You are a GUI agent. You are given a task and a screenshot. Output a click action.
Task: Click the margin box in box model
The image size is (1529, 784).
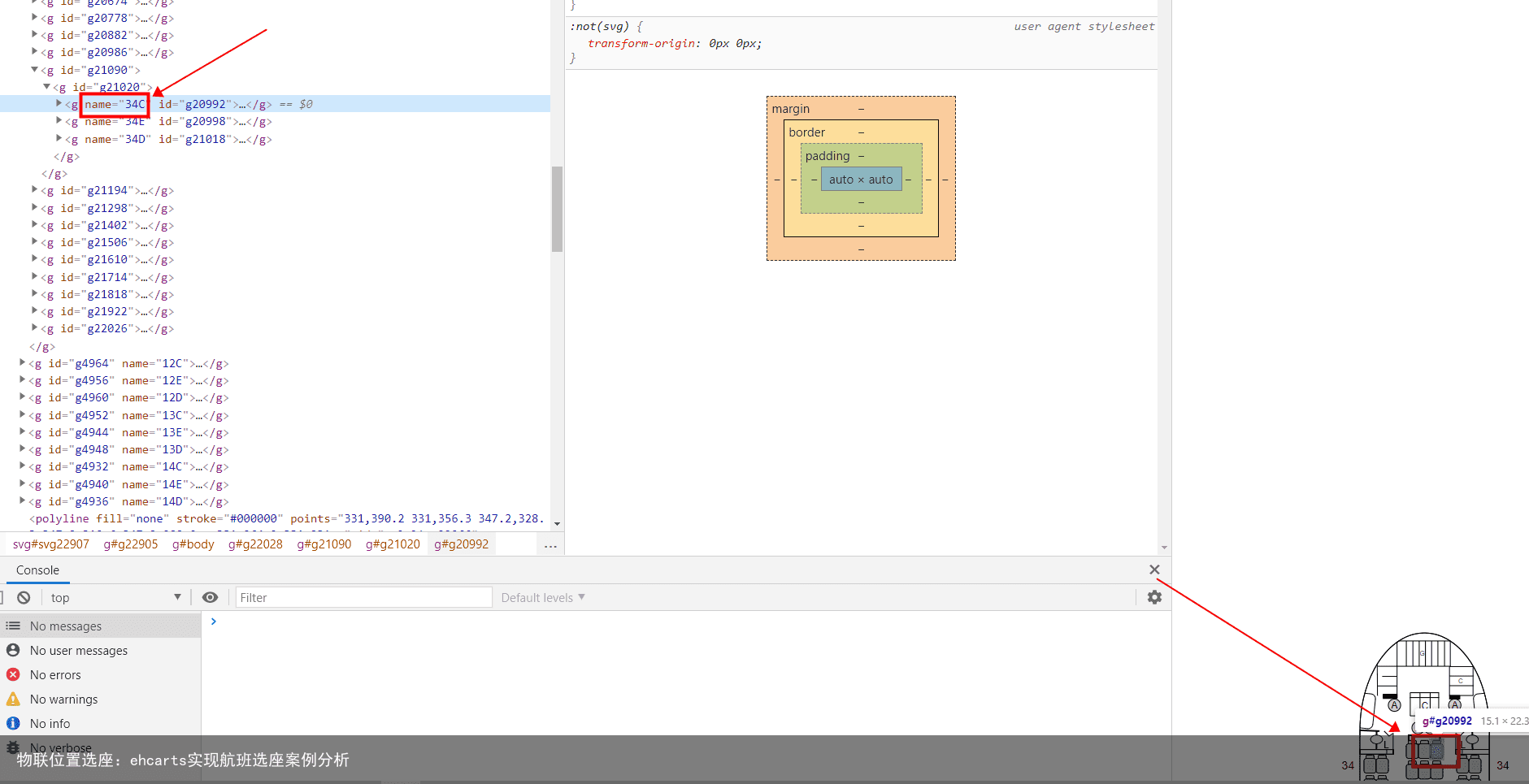coord(861,109)
